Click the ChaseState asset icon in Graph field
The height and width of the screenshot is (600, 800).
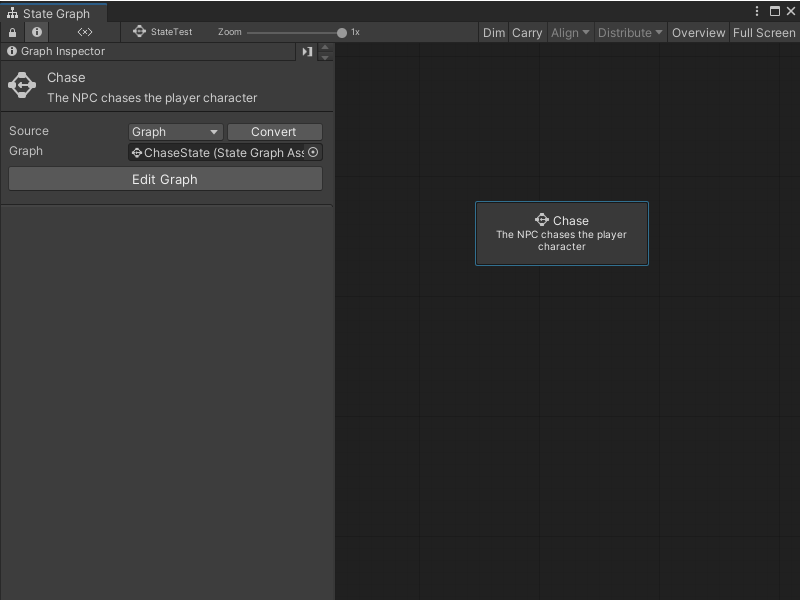[137, 153]
